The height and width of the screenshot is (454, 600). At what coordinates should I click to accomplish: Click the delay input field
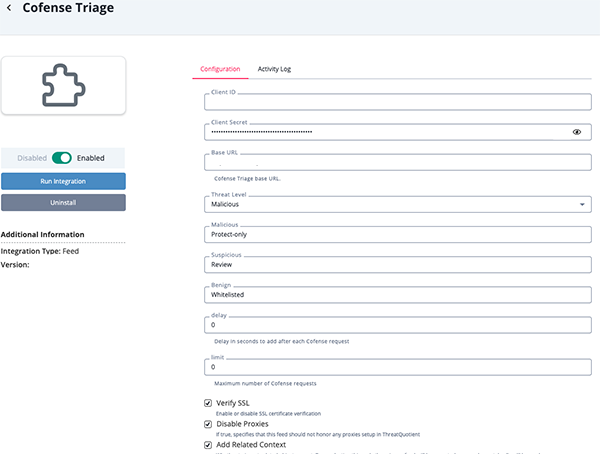pos(397,325)
